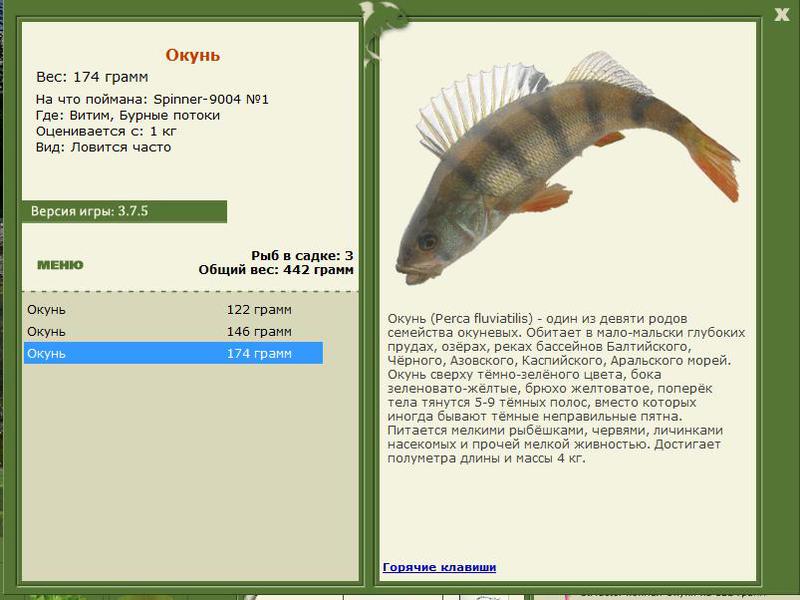
Task: Select the 122 грамм Окунь entry
Action: point(173,310)
